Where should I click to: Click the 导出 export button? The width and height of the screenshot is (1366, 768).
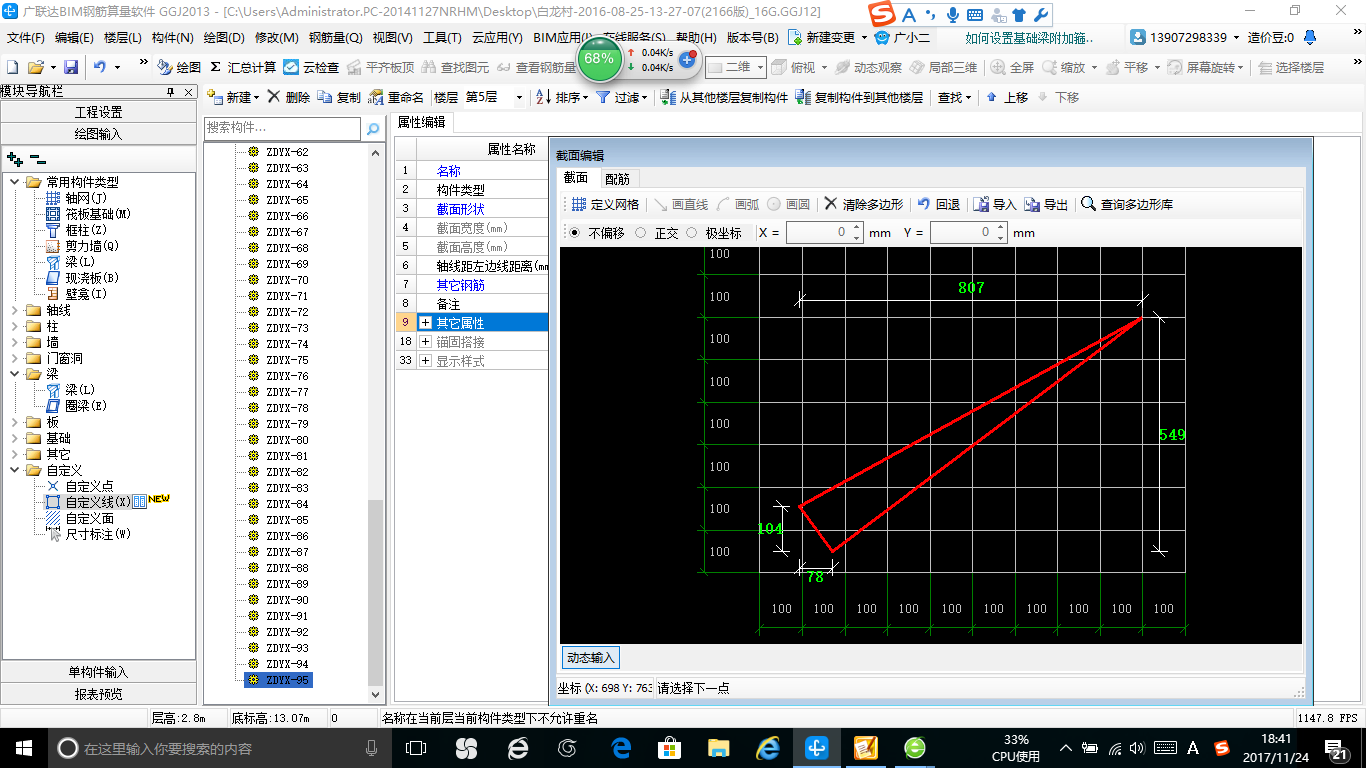[1046, 204]
